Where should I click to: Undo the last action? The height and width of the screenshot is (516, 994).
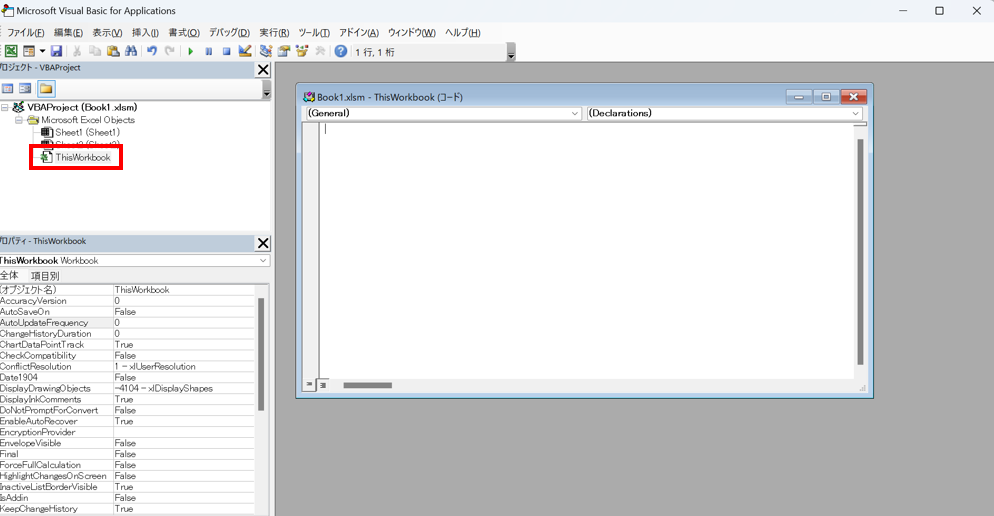pyautogui.click(x=152, y=51)
